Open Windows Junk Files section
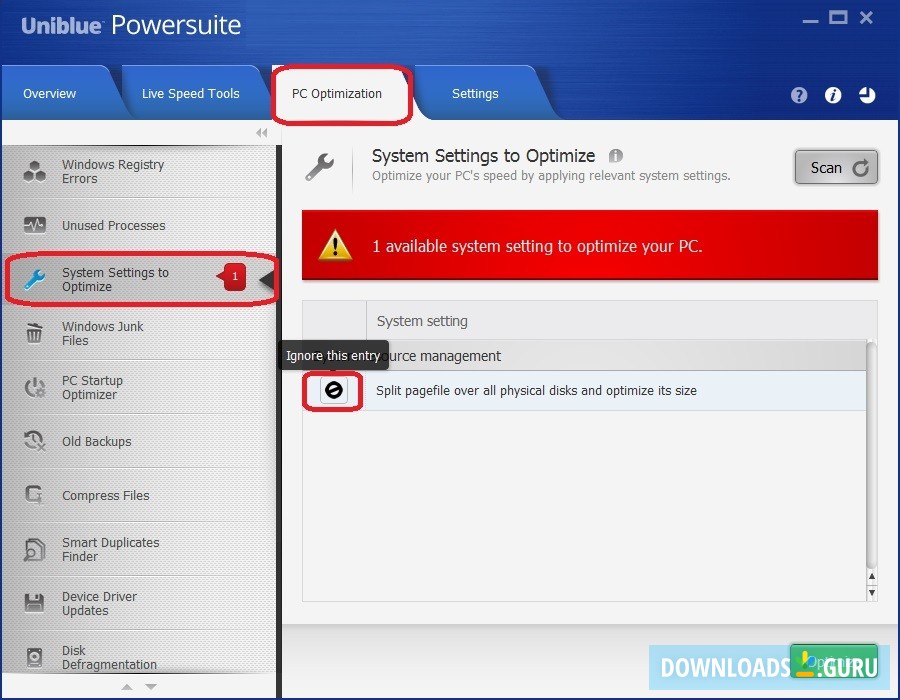Image resolution: width=900 pixels, height=700 pixels. (140, 333)
